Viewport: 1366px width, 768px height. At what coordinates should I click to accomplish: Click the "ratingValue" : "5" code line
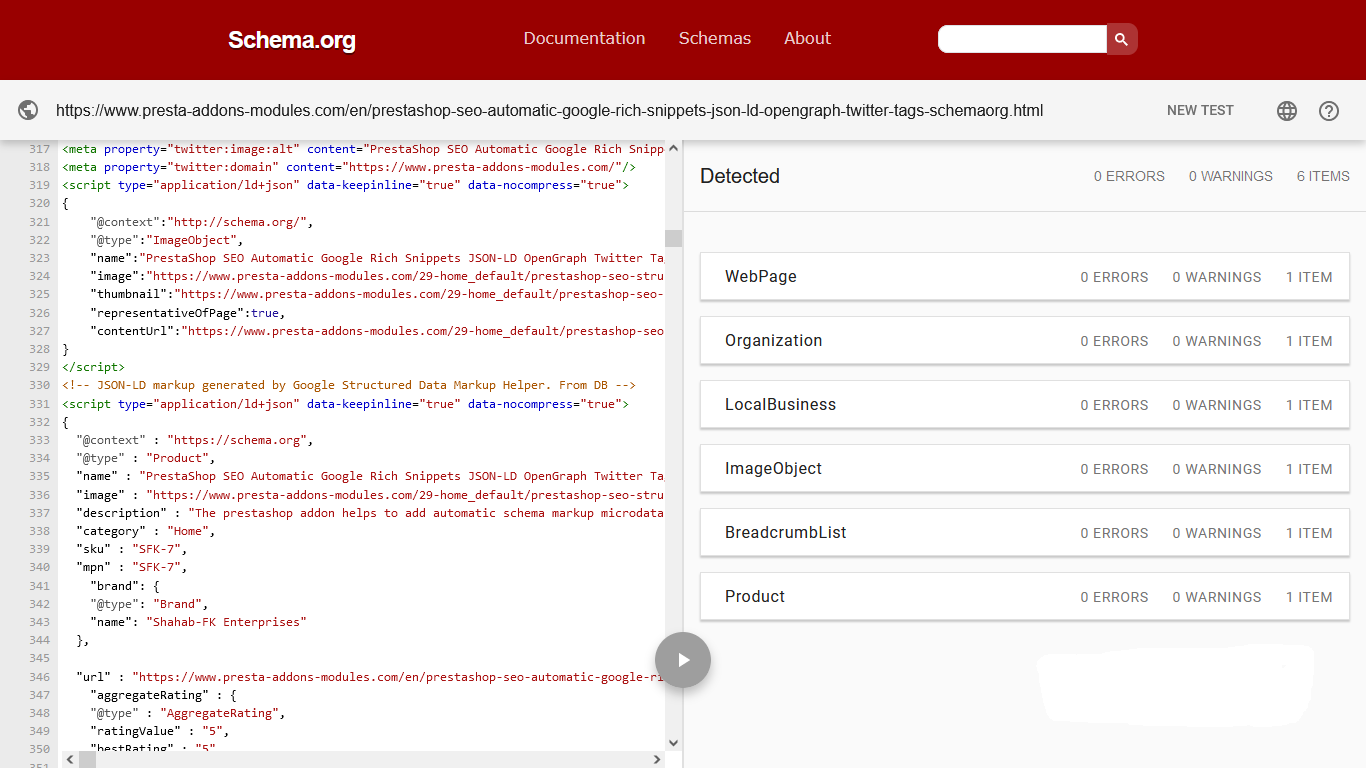point(159,731)
